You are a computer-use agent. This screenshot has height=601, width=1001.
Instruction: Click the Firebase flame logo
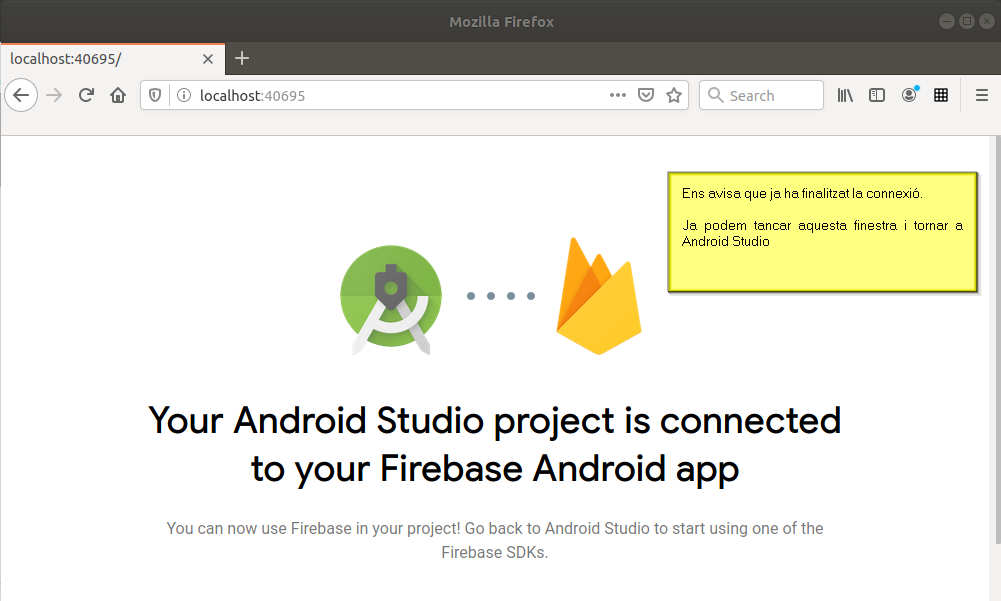pyautogui.click(x=599, y=295)
